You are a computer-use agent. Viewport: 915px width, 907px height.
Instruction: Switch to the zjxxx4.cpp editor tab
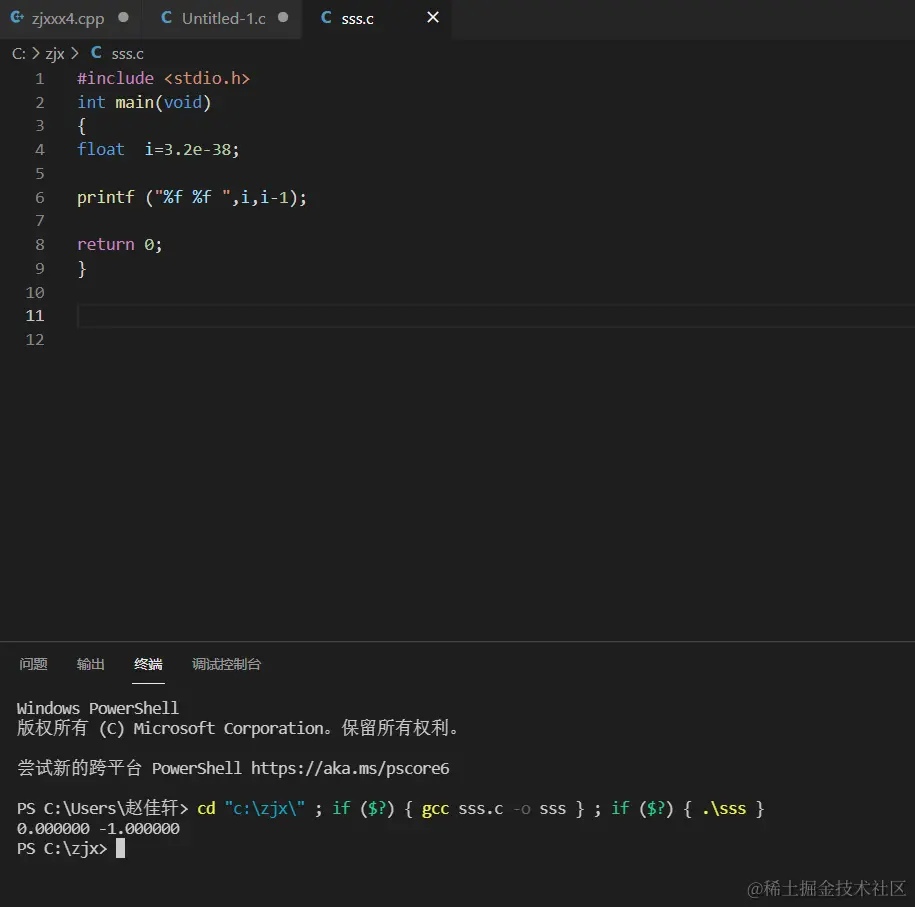(x=66, y=17)
